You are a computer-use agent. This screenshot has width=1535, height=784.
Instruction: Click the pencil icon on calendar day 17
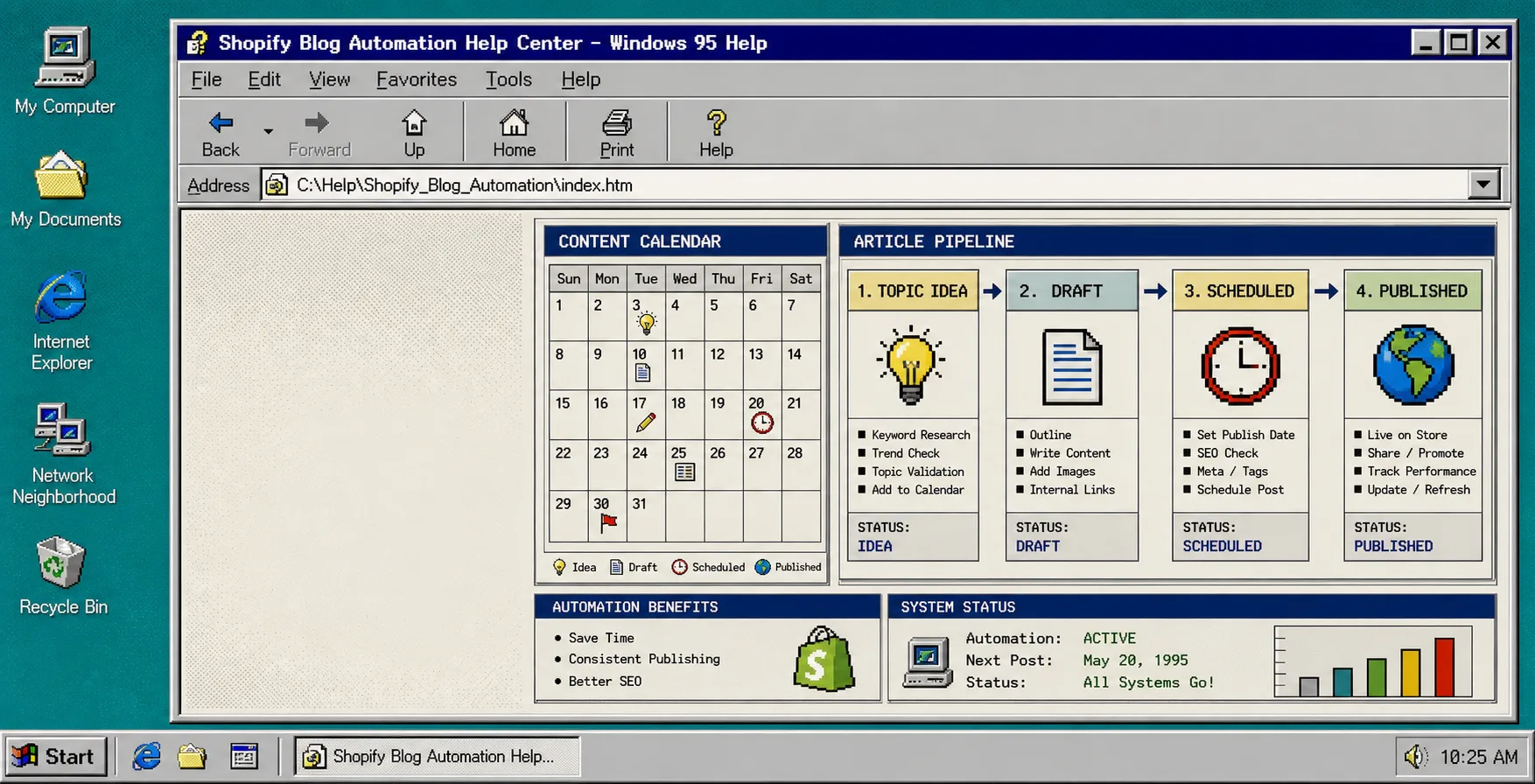(x=646, y=423)
